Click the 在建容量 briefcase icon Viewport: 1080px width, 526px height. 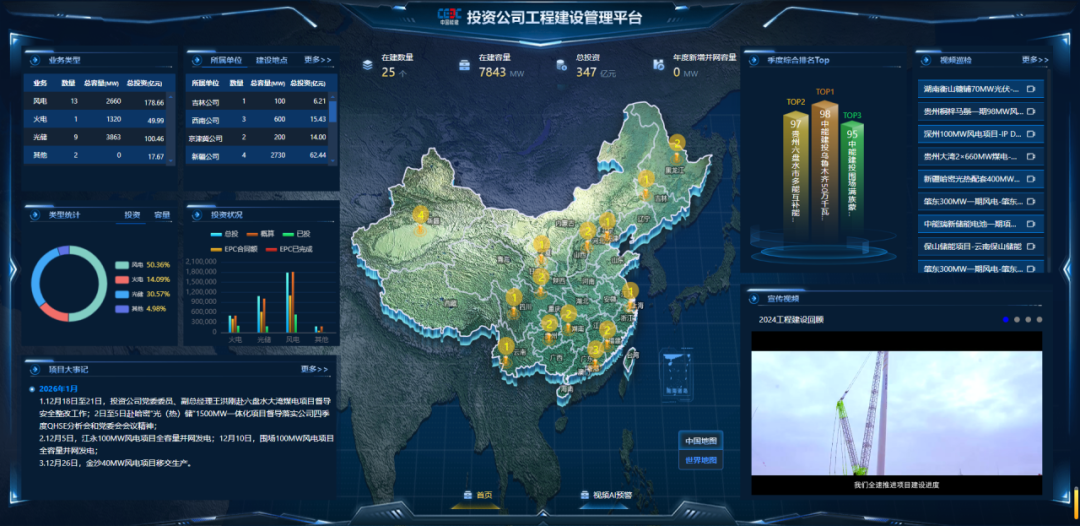click(x=465, y=65)
